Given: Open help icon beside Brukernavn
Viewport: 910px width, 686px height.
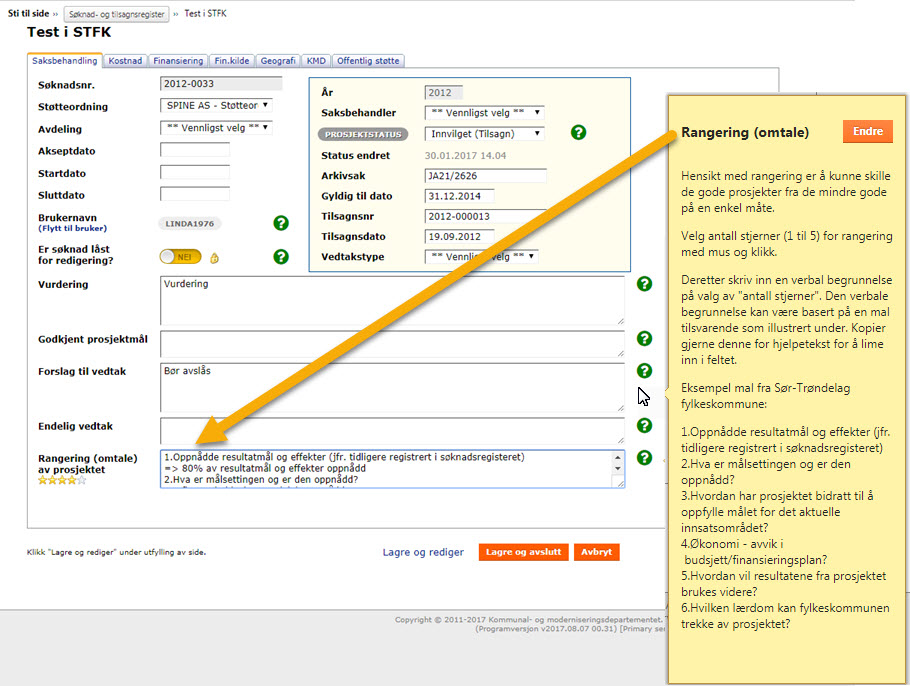Looking at the screenshot, I should click(x=281, y=223).
